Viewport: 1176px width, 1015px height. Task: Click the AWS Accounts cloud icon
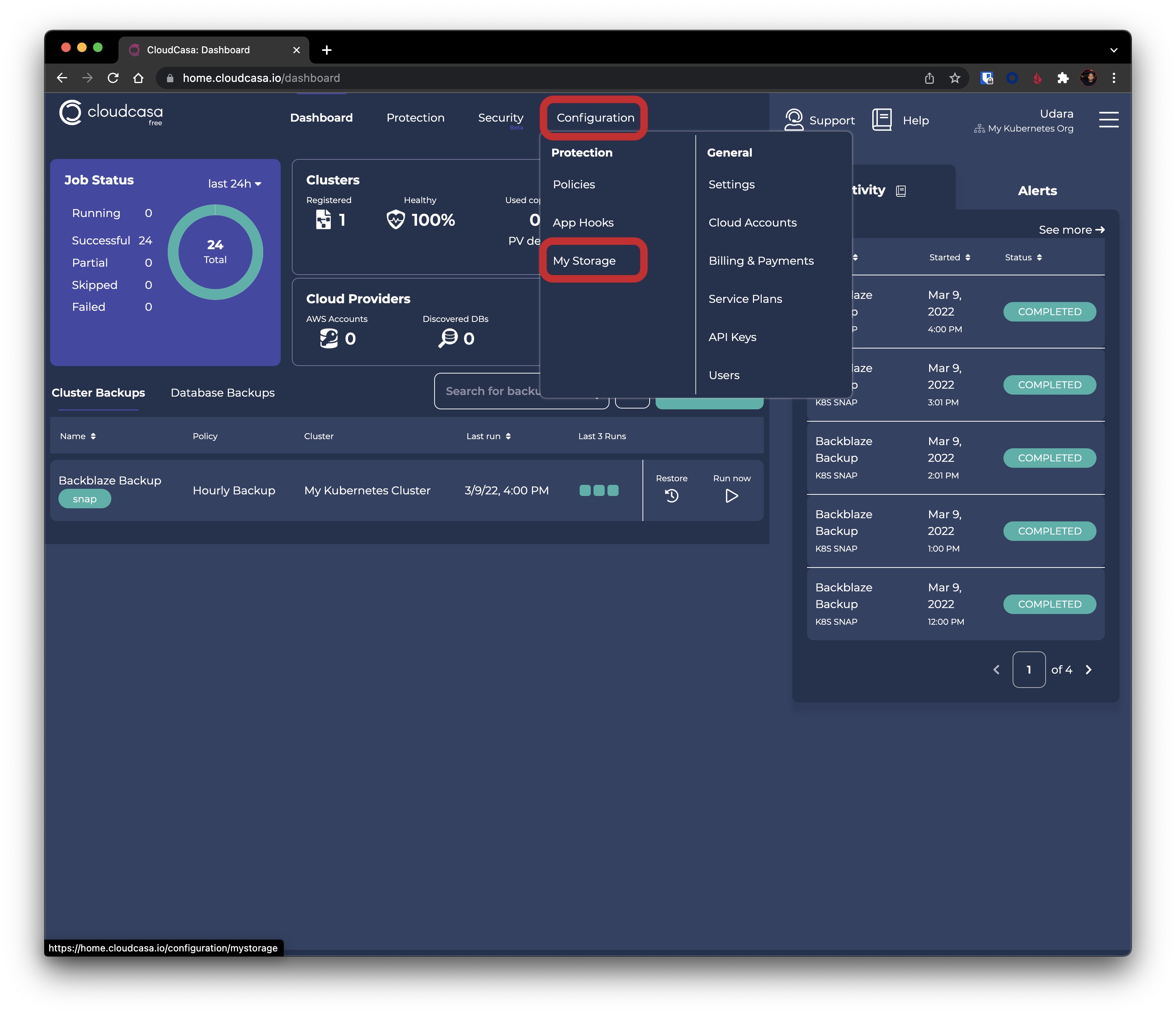tap(329, 339)
